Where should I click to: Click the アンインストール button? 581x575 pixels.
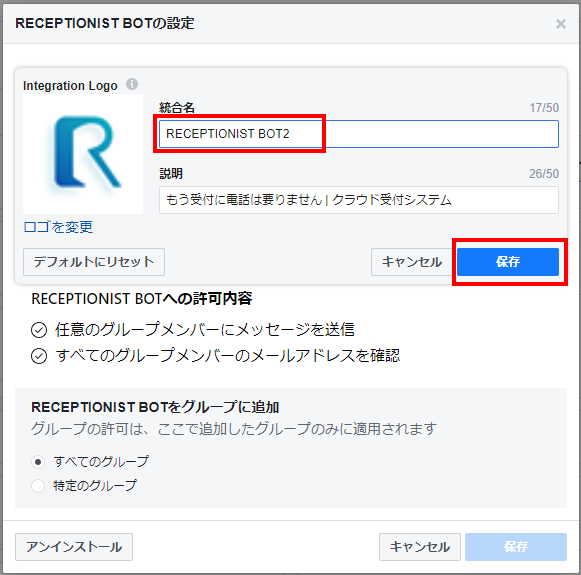tap(74, 547)
